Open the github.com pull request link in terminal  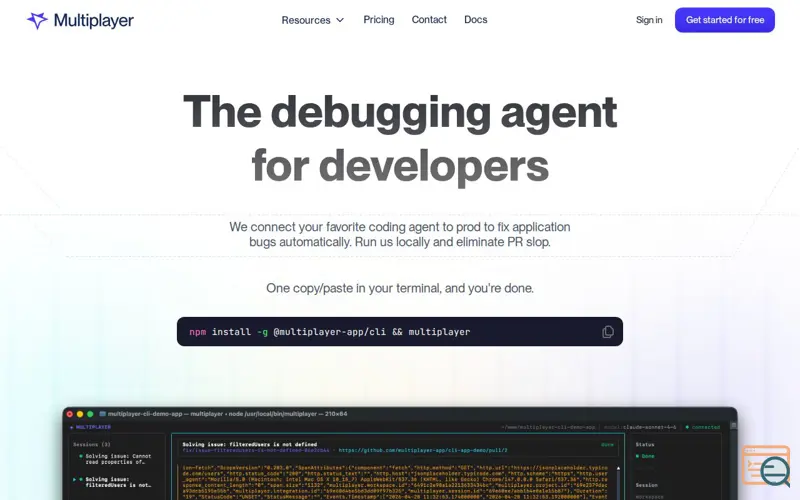423,450
